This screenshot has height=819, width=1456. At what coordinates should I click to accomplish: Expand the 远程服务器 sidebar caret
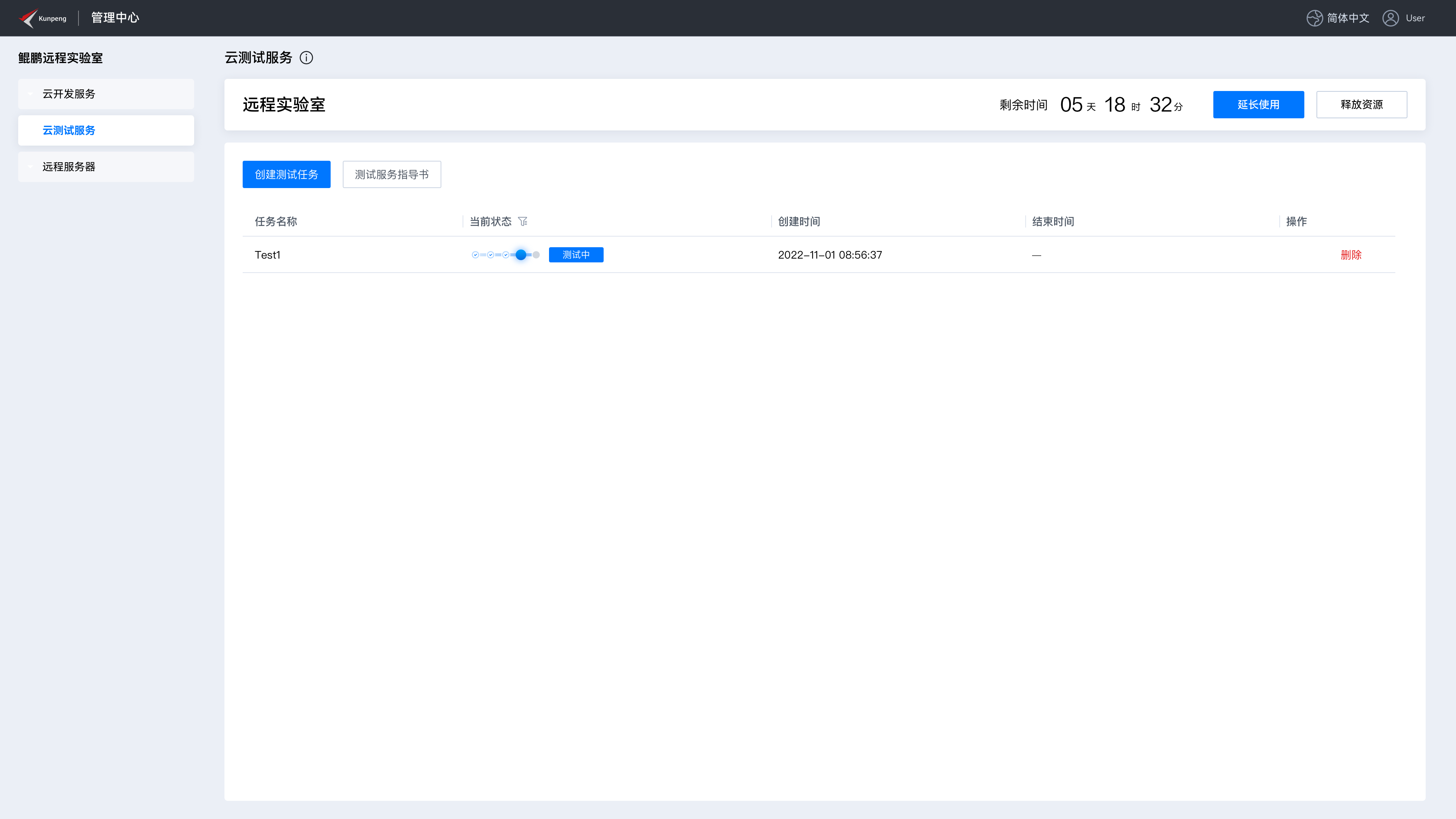[30, 167]
